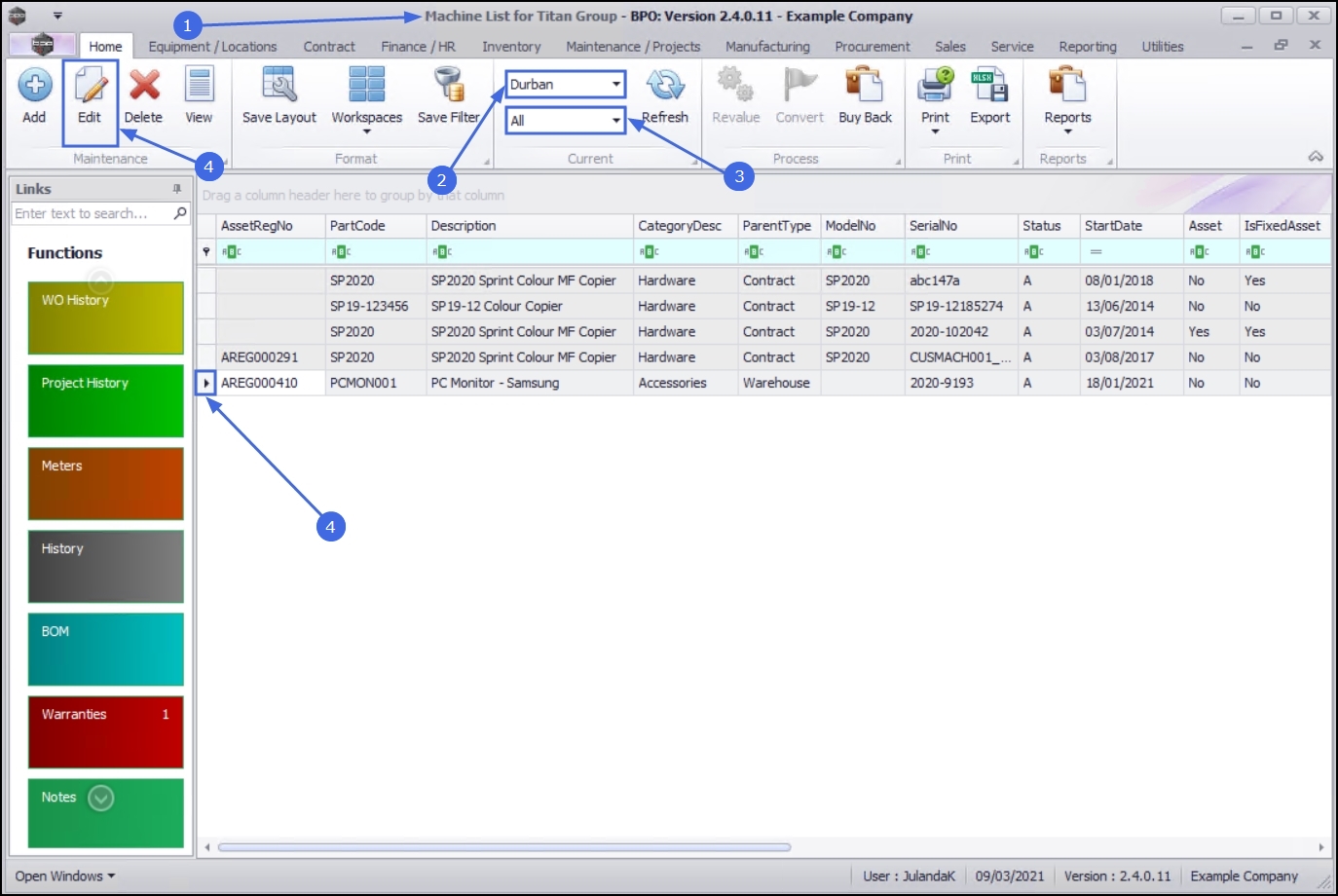This screenshot has height=896, width=1338.
Task: Pin the Links panel
Action: 177,189
